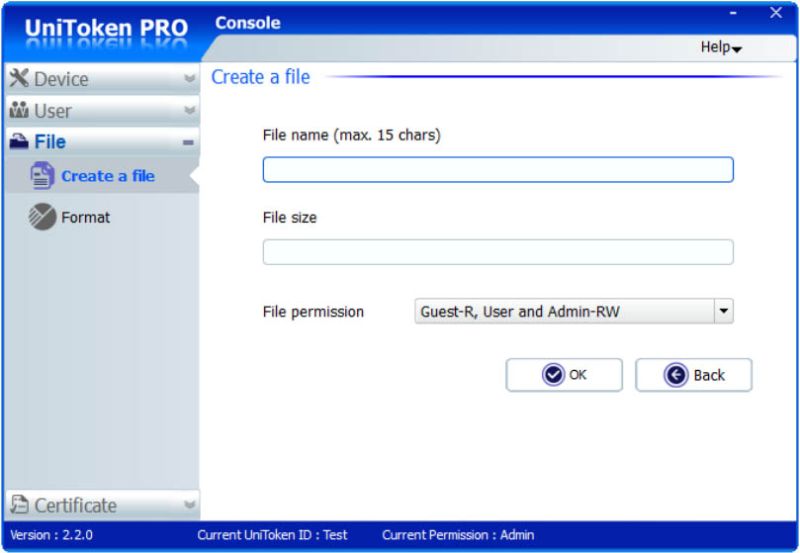Click Current Permission : Admin text
800x553 pixels.
(x=458, y=535)
